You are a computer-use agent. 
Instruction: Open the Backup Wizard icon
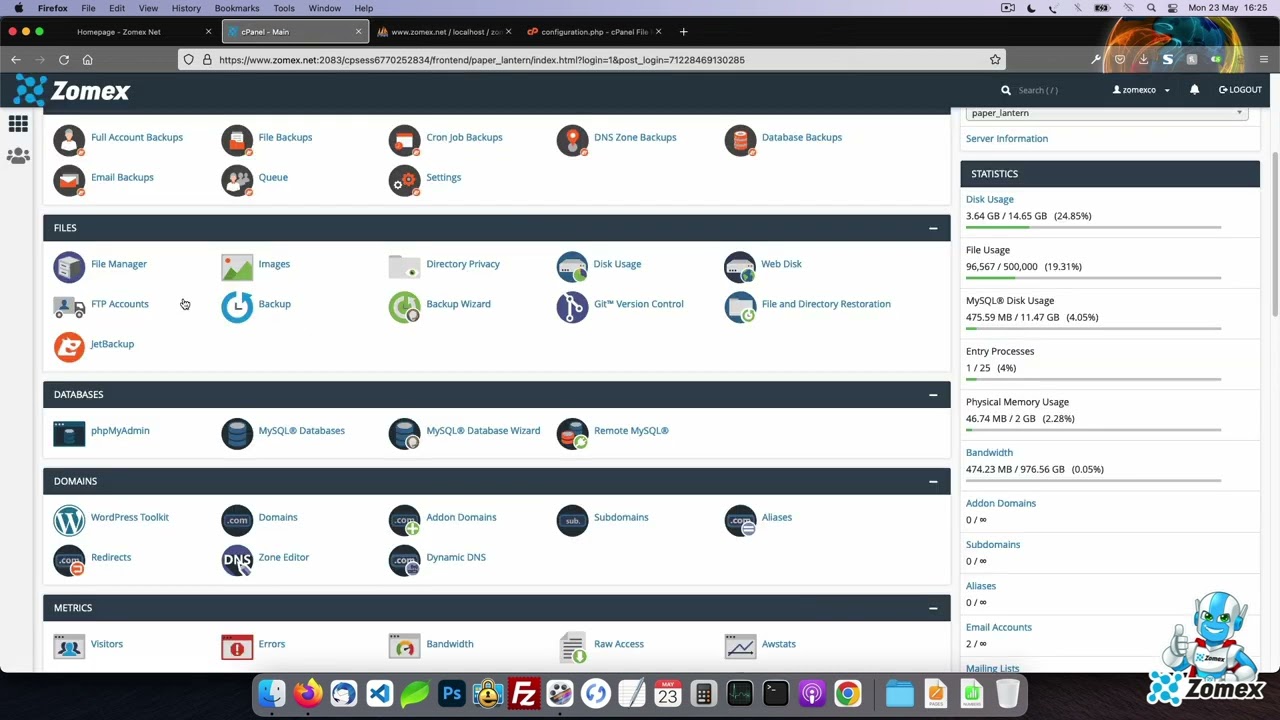(404, 307)
